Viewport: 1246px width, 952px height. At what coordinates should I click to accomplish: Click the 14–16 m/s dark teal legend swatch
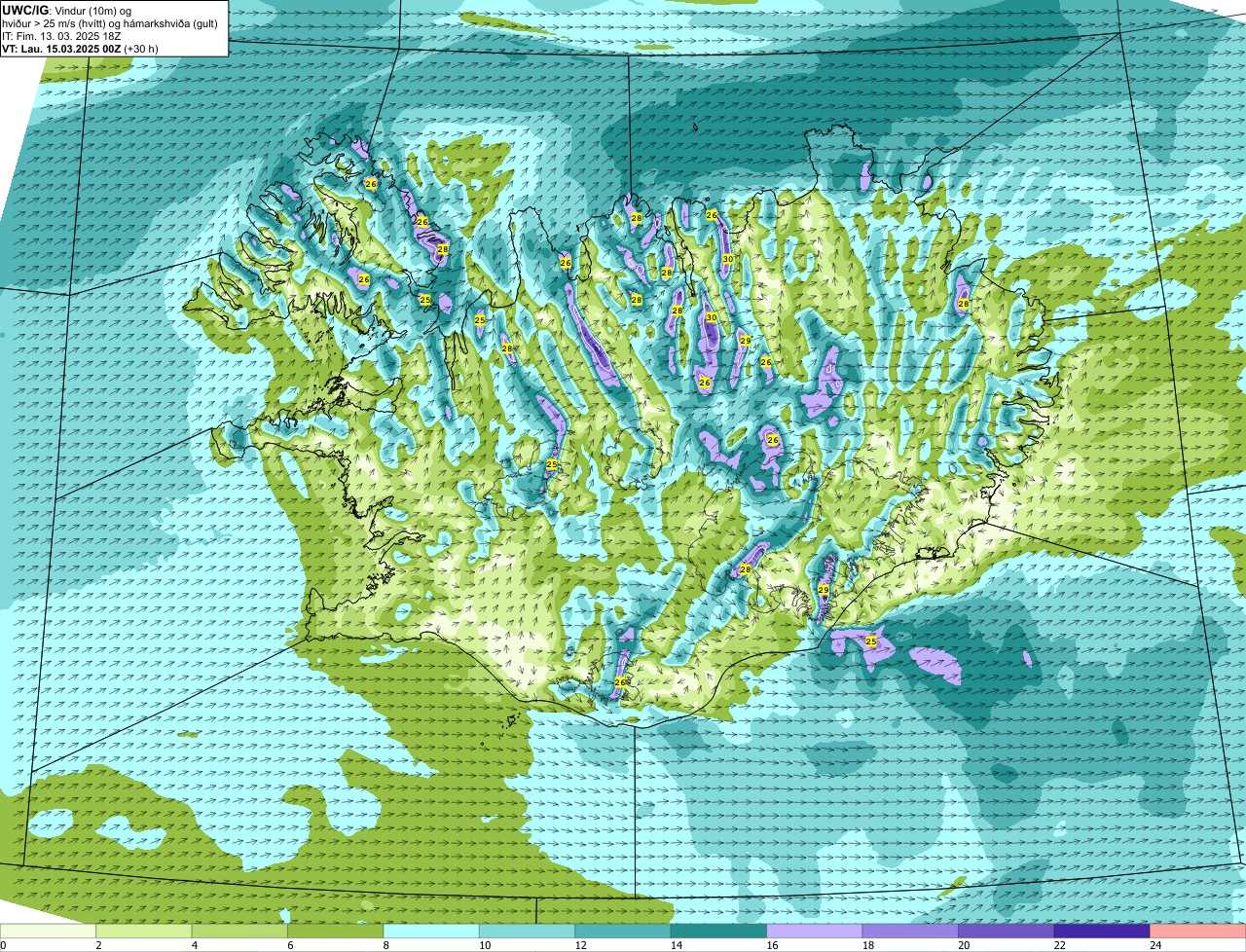pos(719,931)
